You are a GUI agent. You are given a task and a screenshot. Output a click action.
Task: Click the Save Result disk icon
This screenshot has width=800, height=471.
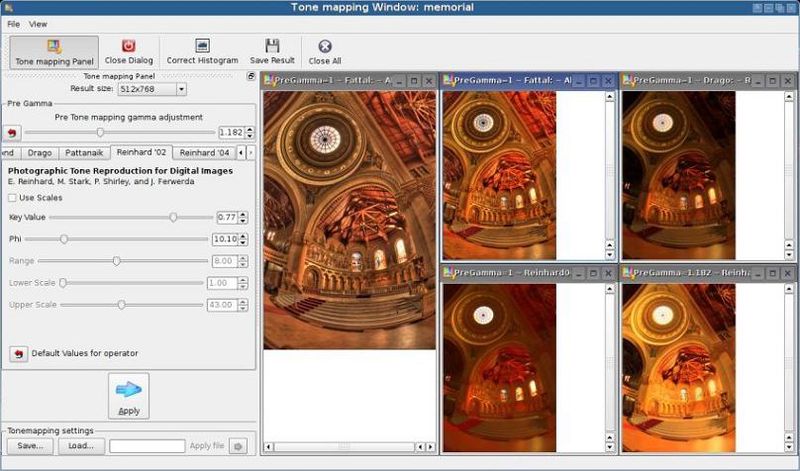pos(272,46)
